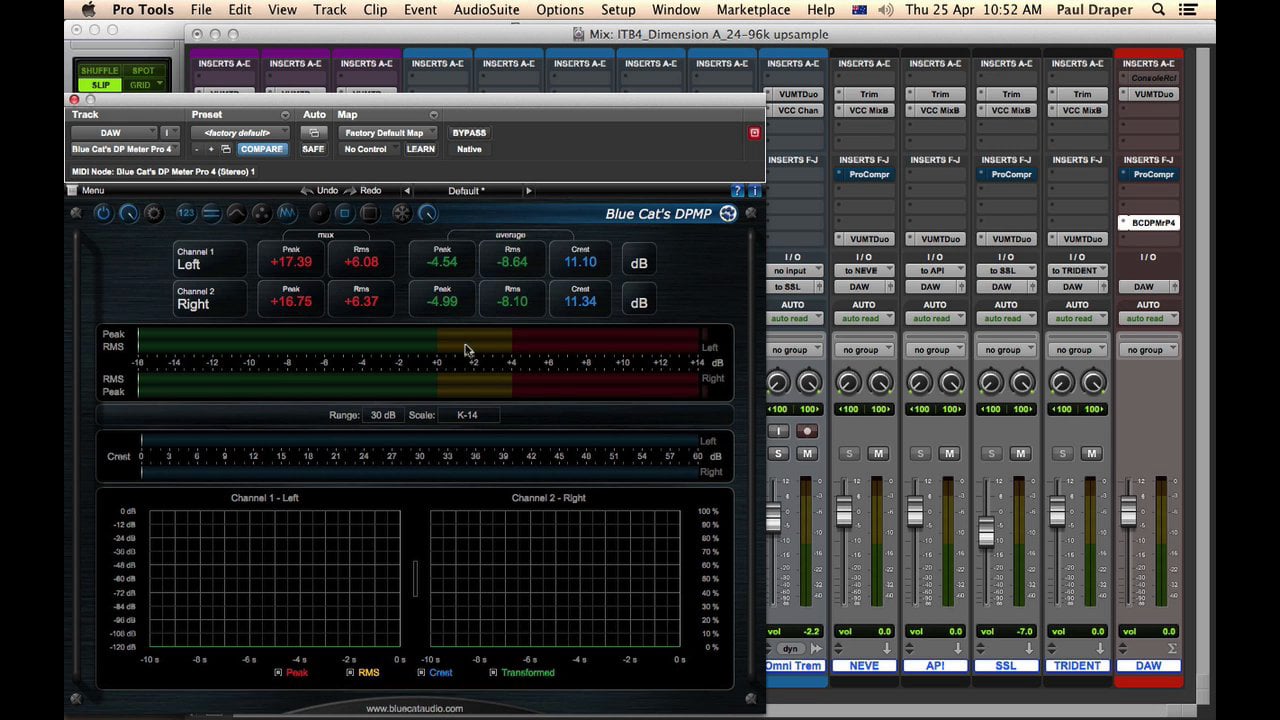Go to next preset with right arrow
Viewport: 1280px width, 720px height.
[x=528, y=191]
